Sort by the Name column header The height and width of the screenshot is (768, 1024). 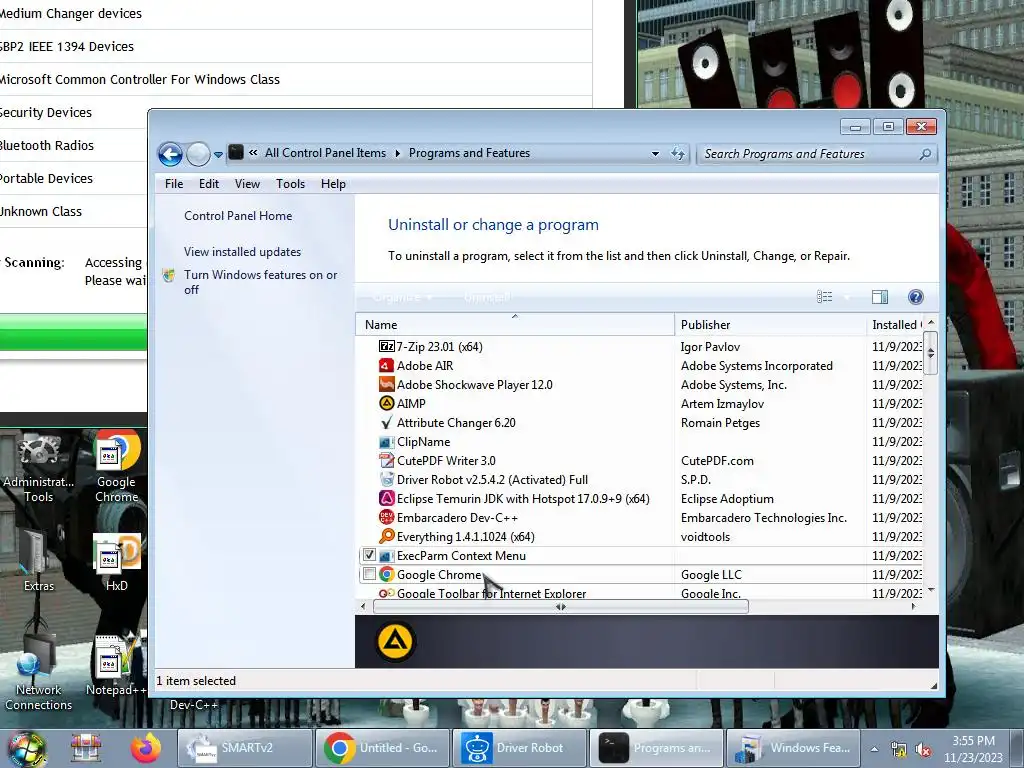pyautogui.click(x=515, y=325)
